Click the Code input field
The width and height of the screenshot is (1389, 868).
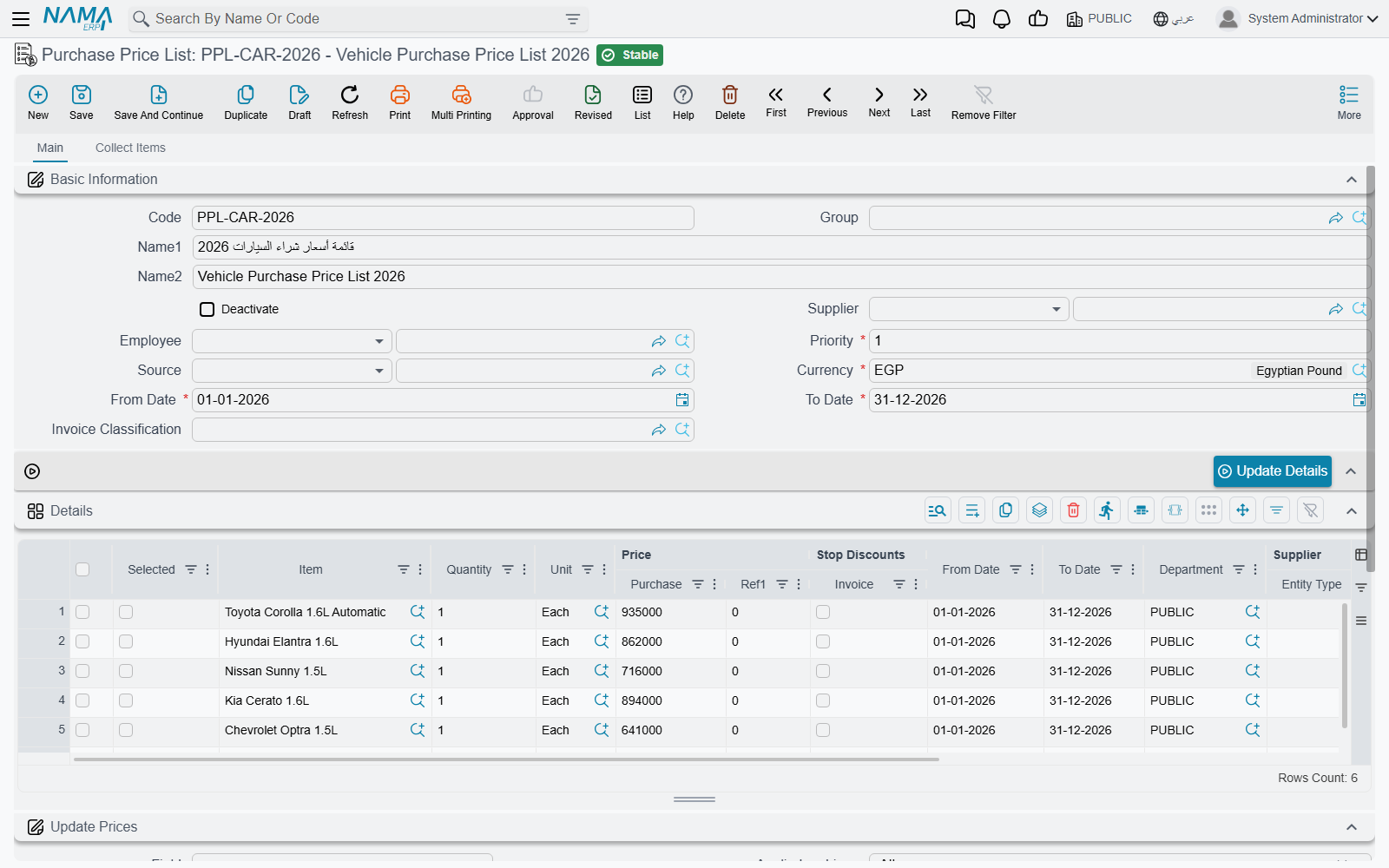pyautogui.click(x=443, y=218)
